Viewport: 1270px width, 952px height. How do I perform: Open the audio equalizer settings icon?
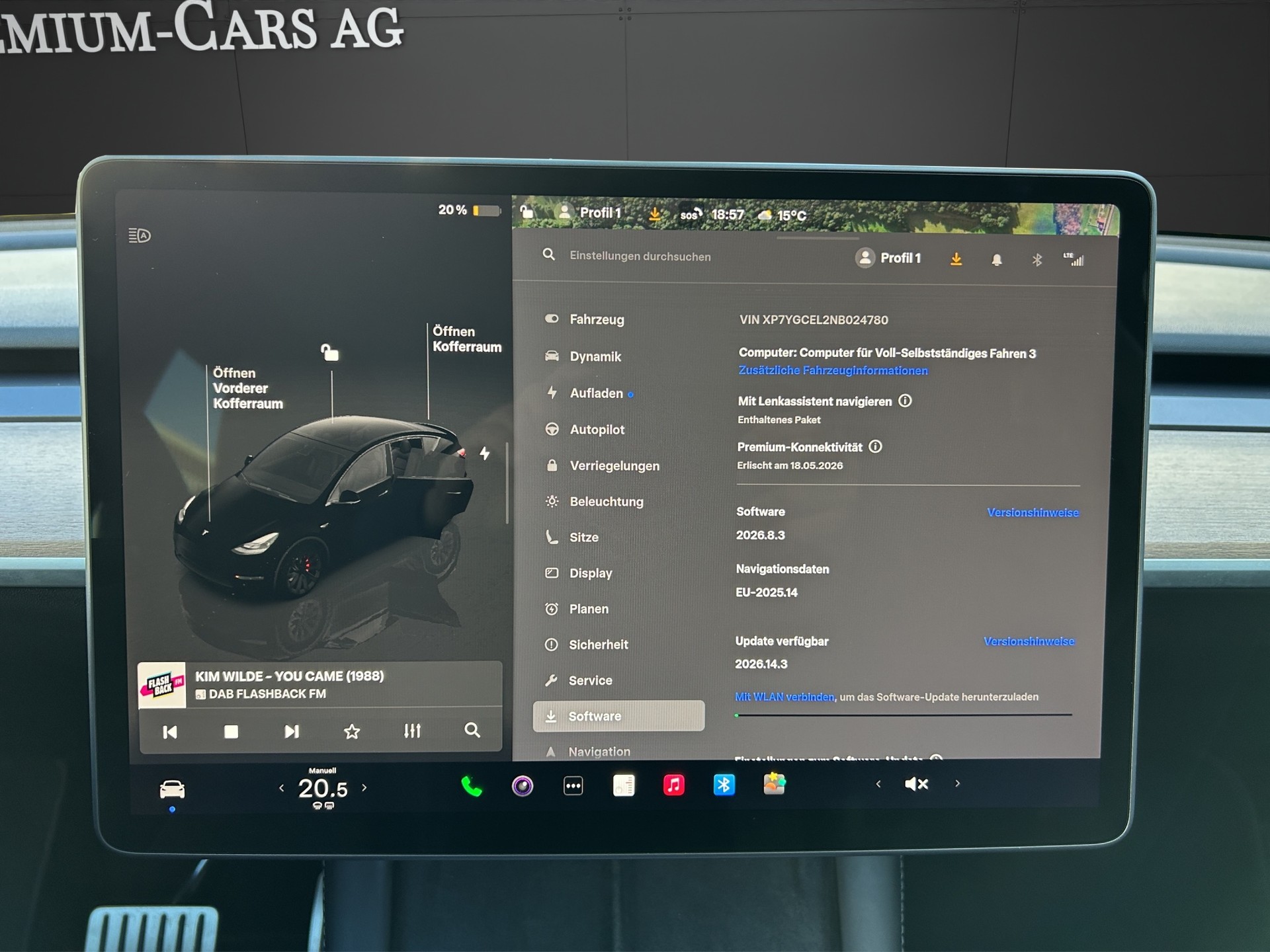click(x=412, y=731)
